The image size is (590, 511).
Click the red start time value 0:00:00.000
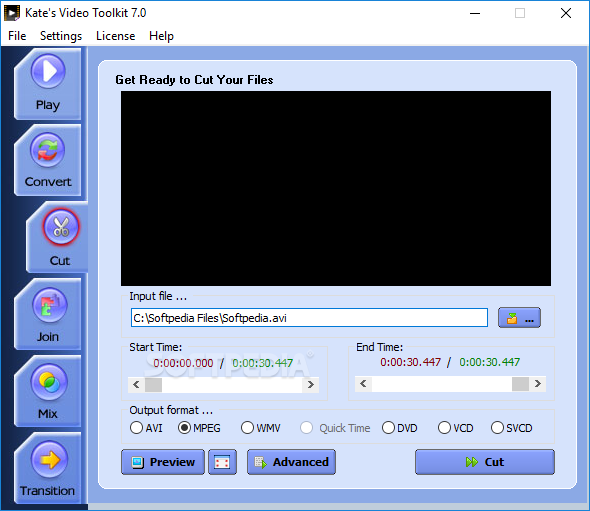point(183,363)
